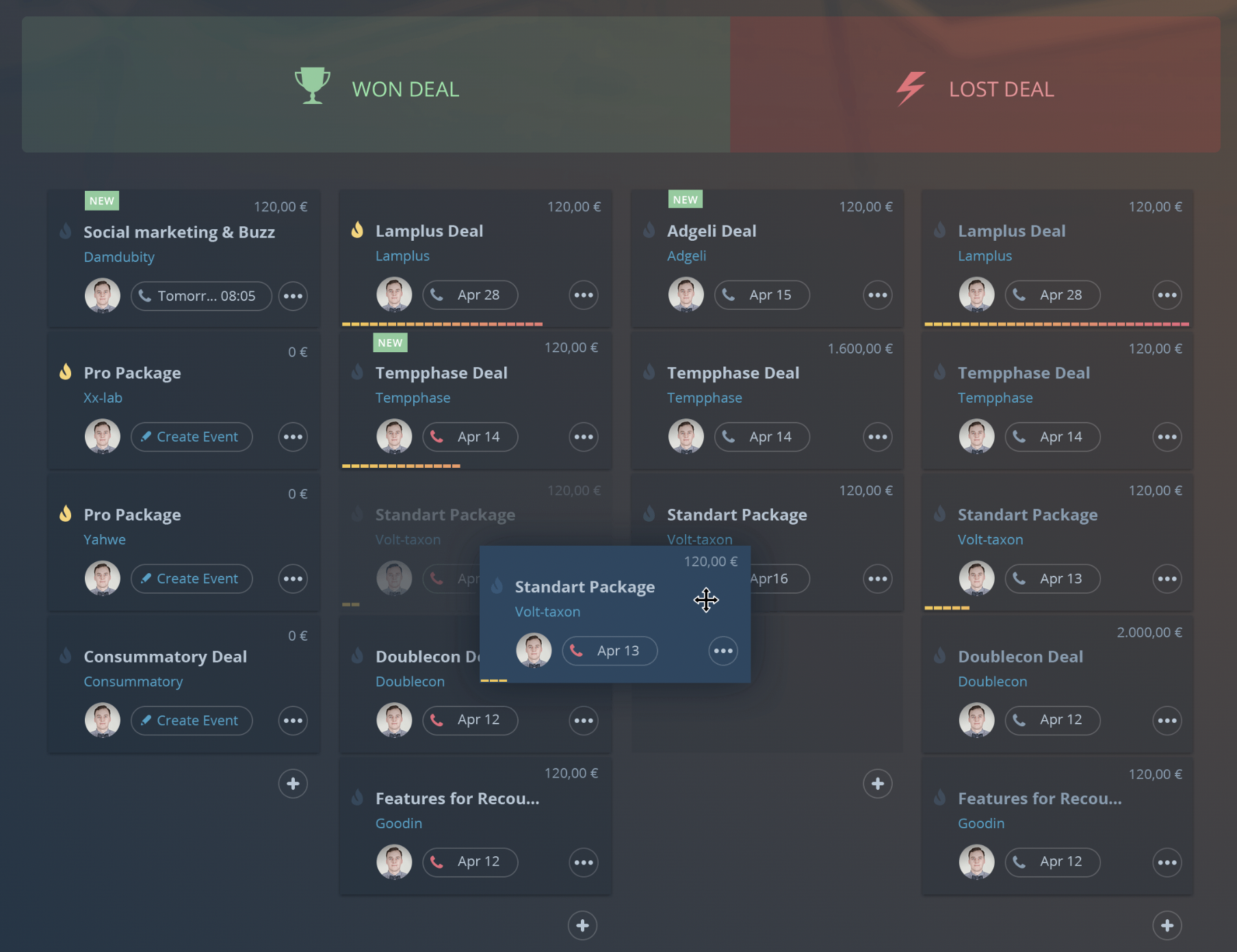Screen dimensions: 1237x952
Task: Open Apr 12 call on second-column Features card
Action: tap(470, 862)
